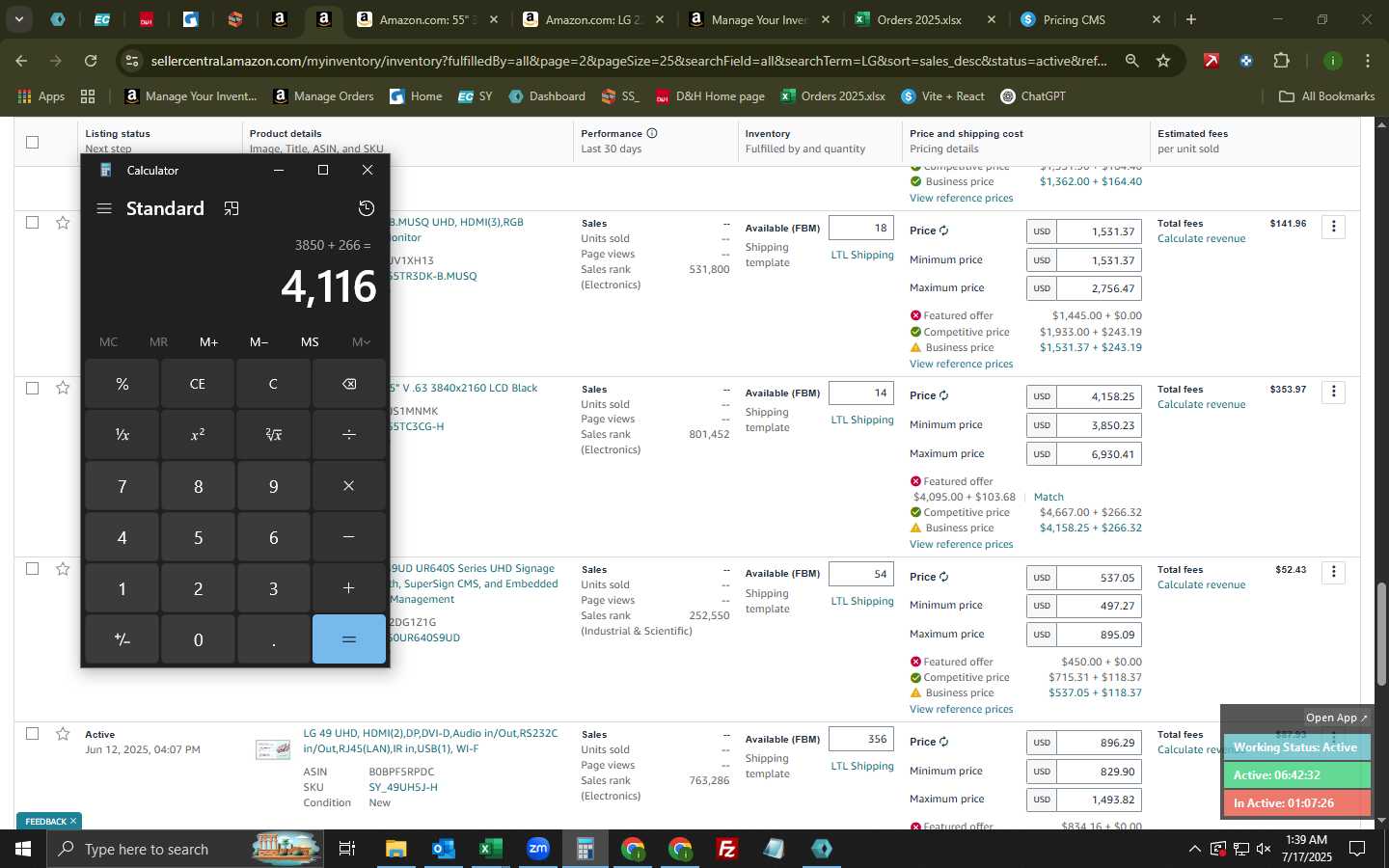Open three-dot menu for $52.43 fees row
Image resolution: width=1389 pixels, height=868 pixels.
[x=1334, y=572]
